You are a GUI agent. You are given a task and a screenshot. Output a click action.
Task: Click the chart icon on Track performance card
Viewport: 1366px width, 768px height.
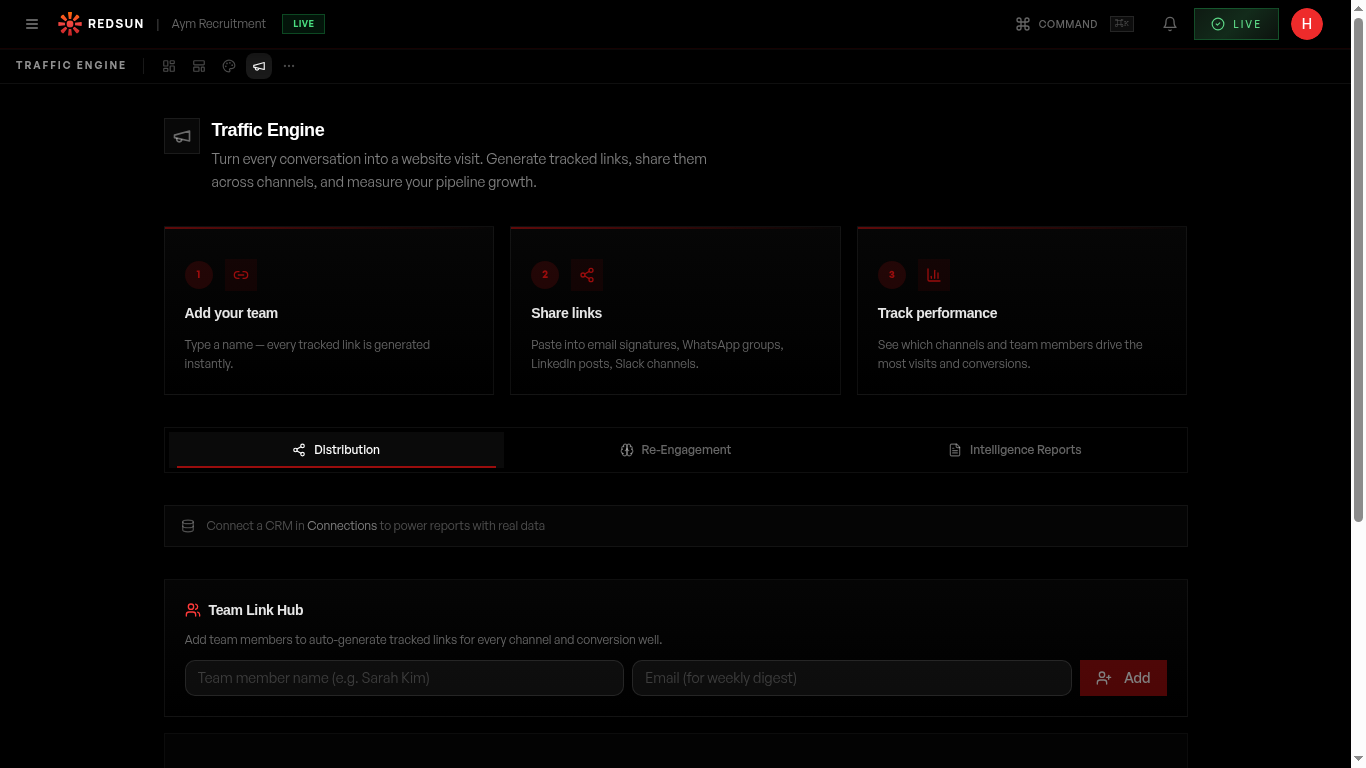coord(933,275)
